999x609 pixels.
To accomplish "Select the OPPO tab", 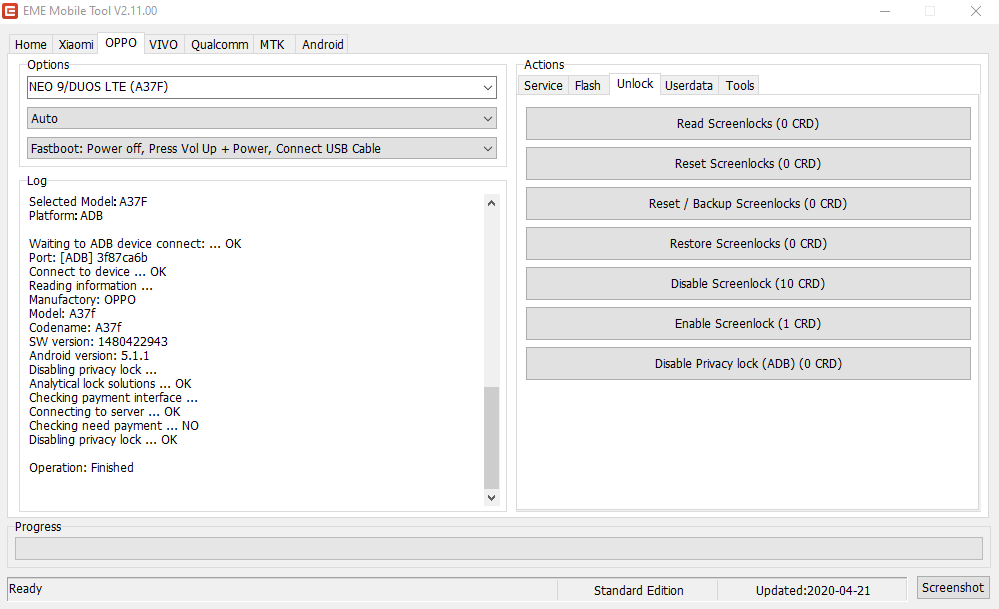I will click(121, 43).
